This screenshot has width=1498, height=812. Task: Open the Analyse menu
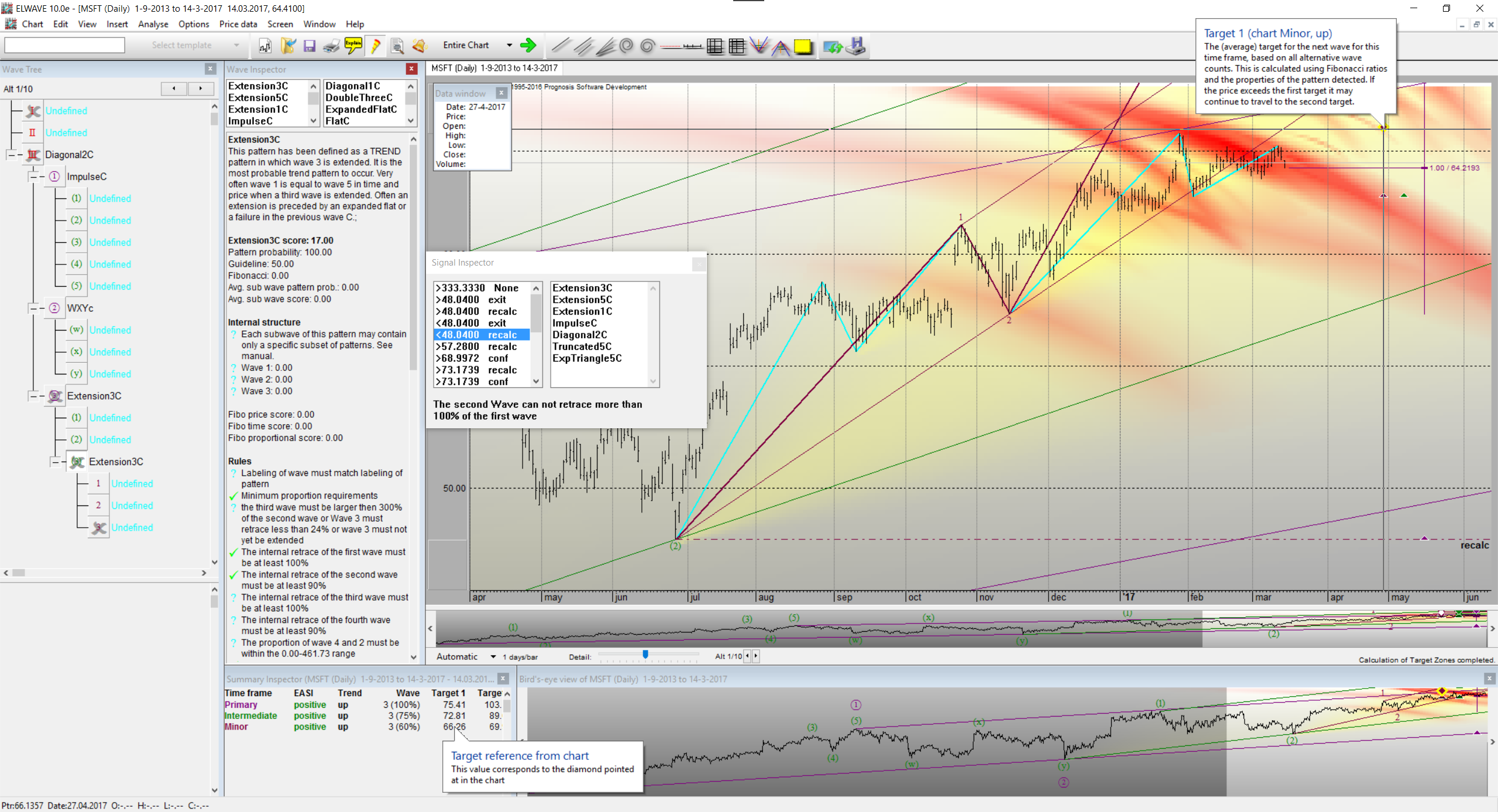[x=153, y=24]
